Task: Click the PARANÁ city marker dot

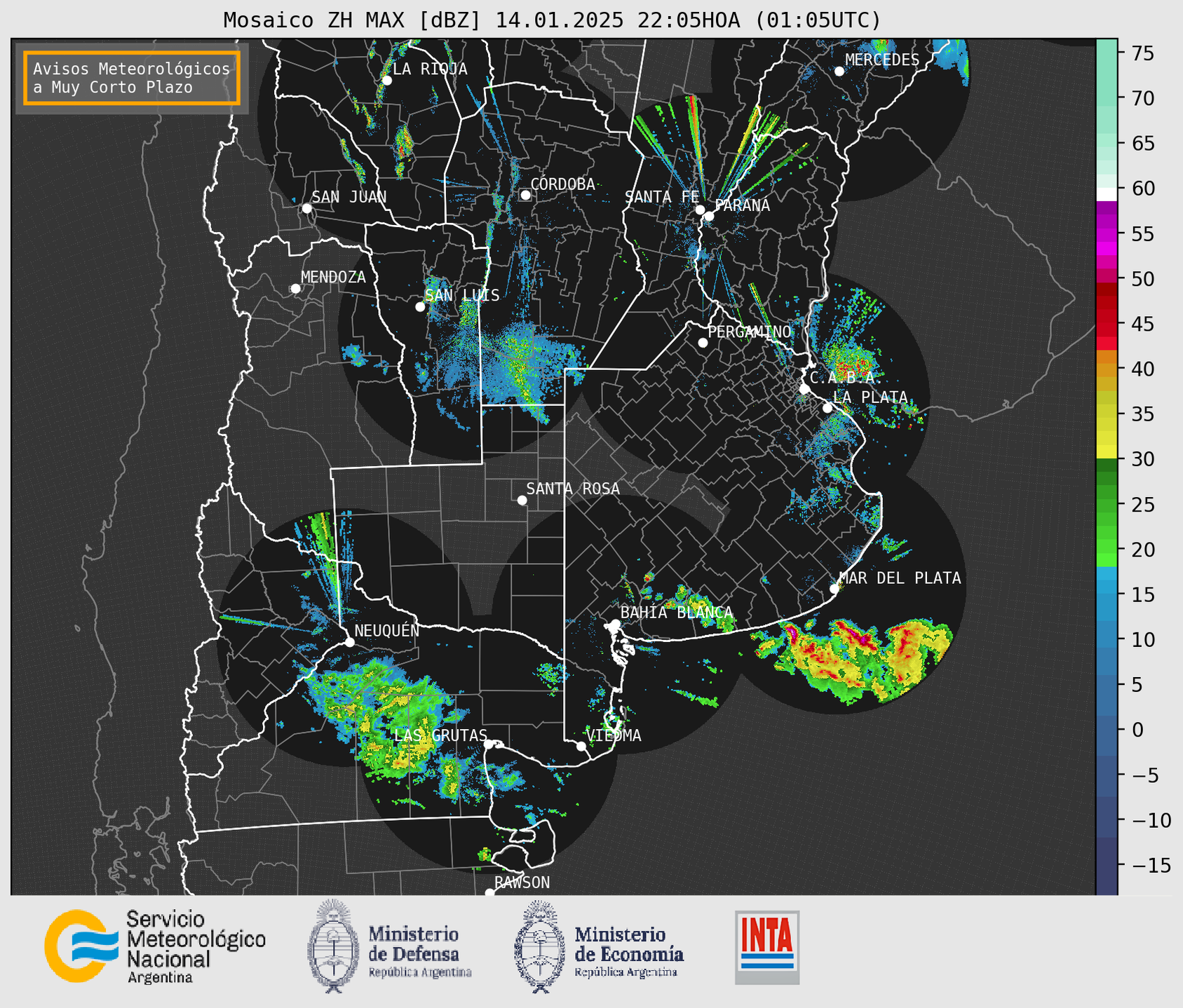Action: coord(709,216)
